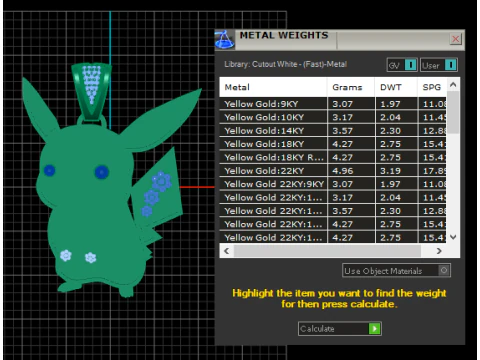Viewport: 480px width, 360px height.
Task: Select the Yellow Gold:18KY R... row
Action: [333, 157]
